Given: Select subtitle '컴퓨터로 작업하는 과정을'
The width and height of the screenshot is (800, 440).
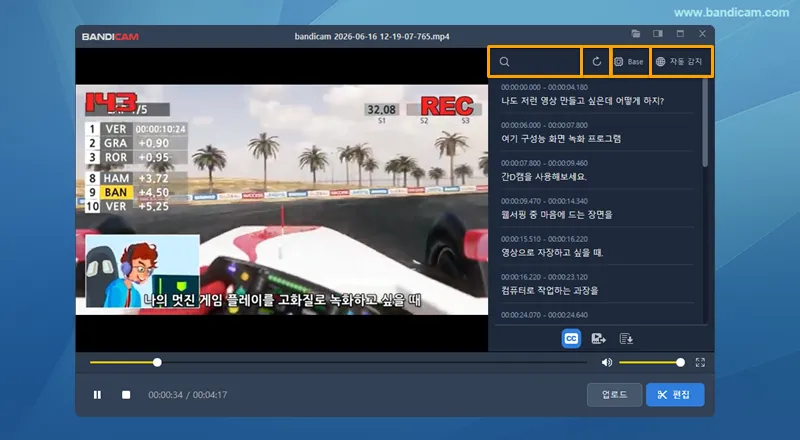Looking at the screenshot, I should pos(549,291).
